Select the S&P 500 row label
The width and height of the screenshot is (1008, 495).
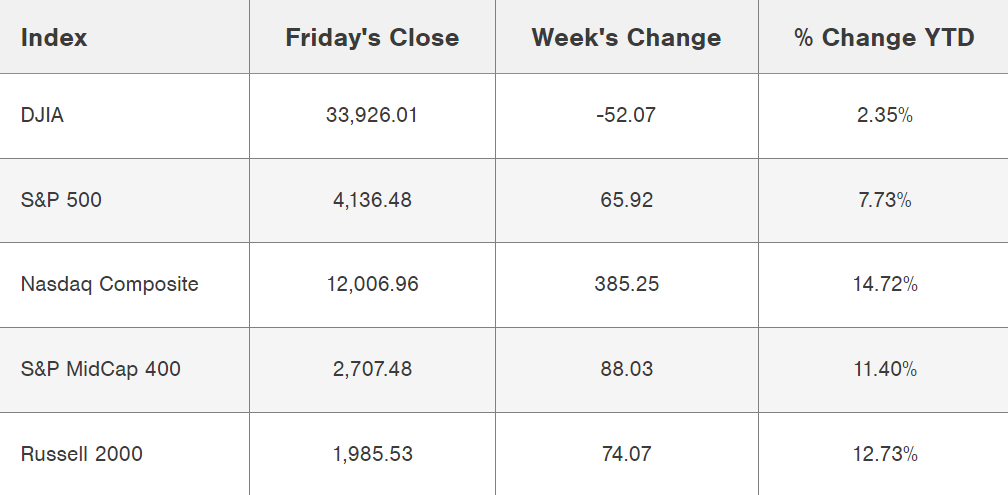(61, 200)
